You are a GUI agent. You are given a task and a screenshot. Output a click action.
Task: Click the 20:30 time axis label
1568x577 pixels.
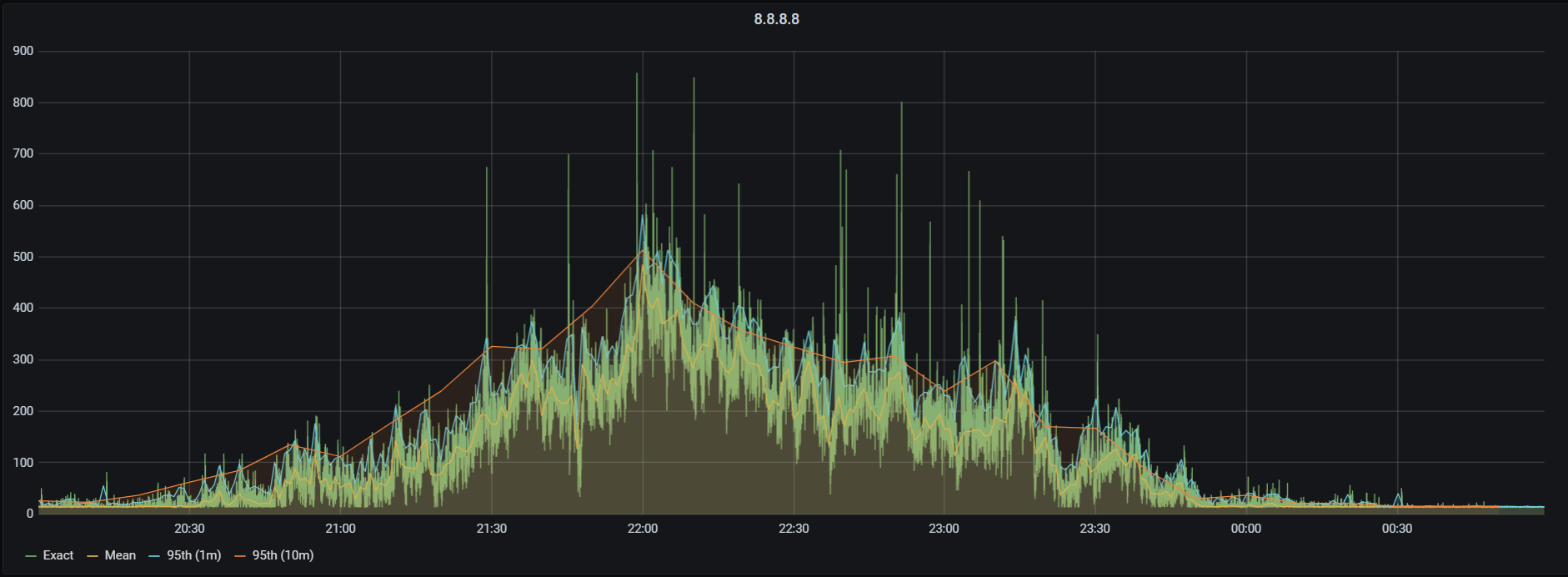[189, 529]
